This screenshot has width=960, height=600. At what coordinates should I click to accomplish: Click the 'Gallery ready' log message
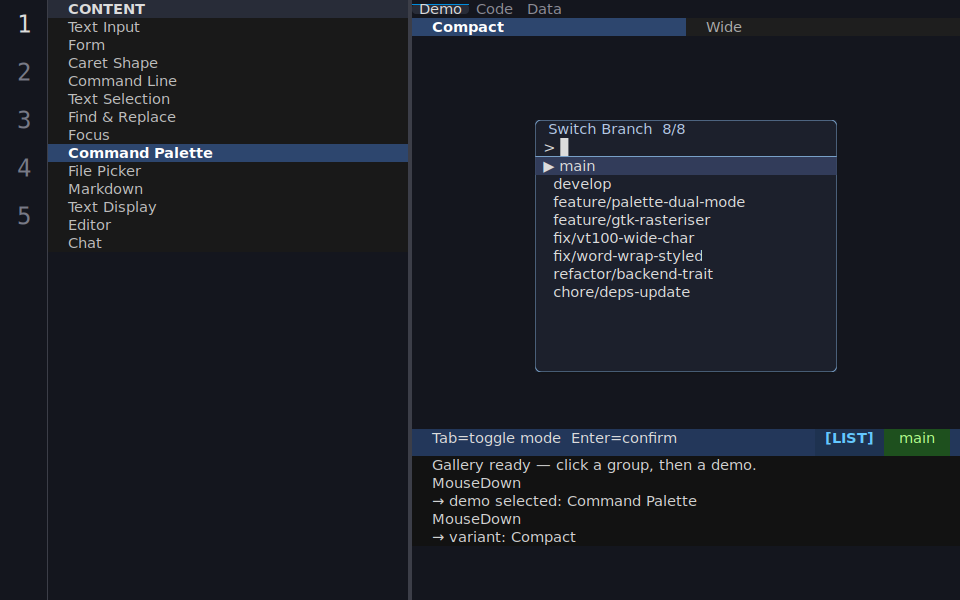pos(594,465)
